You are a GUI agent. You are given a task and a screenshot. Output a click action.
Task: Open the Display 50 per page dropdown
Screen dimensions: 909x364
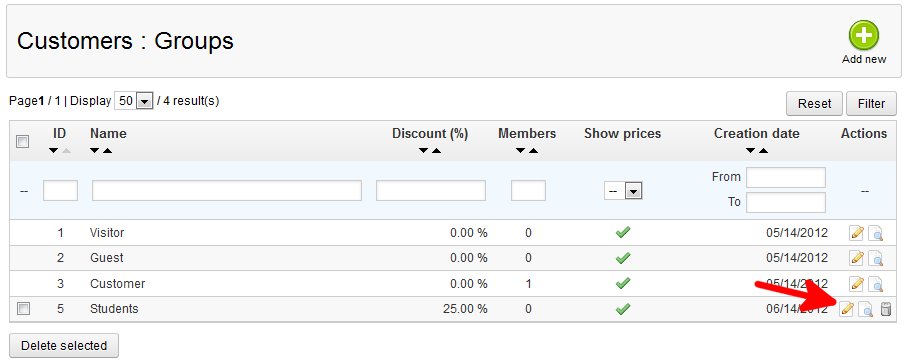click(133, 101)
